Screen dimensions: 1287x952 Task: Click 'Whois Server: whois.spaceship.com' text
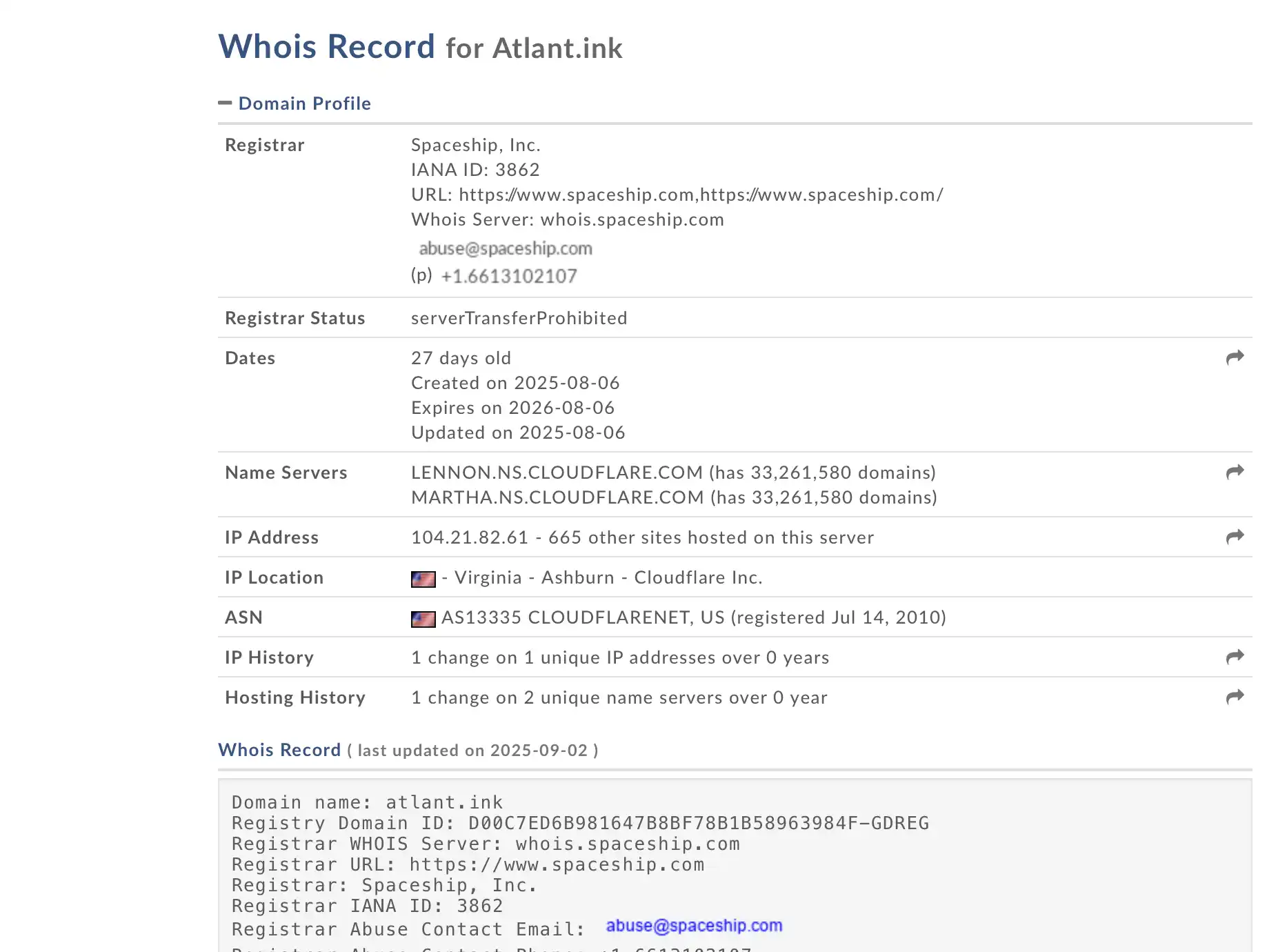[x=568, y=219]
